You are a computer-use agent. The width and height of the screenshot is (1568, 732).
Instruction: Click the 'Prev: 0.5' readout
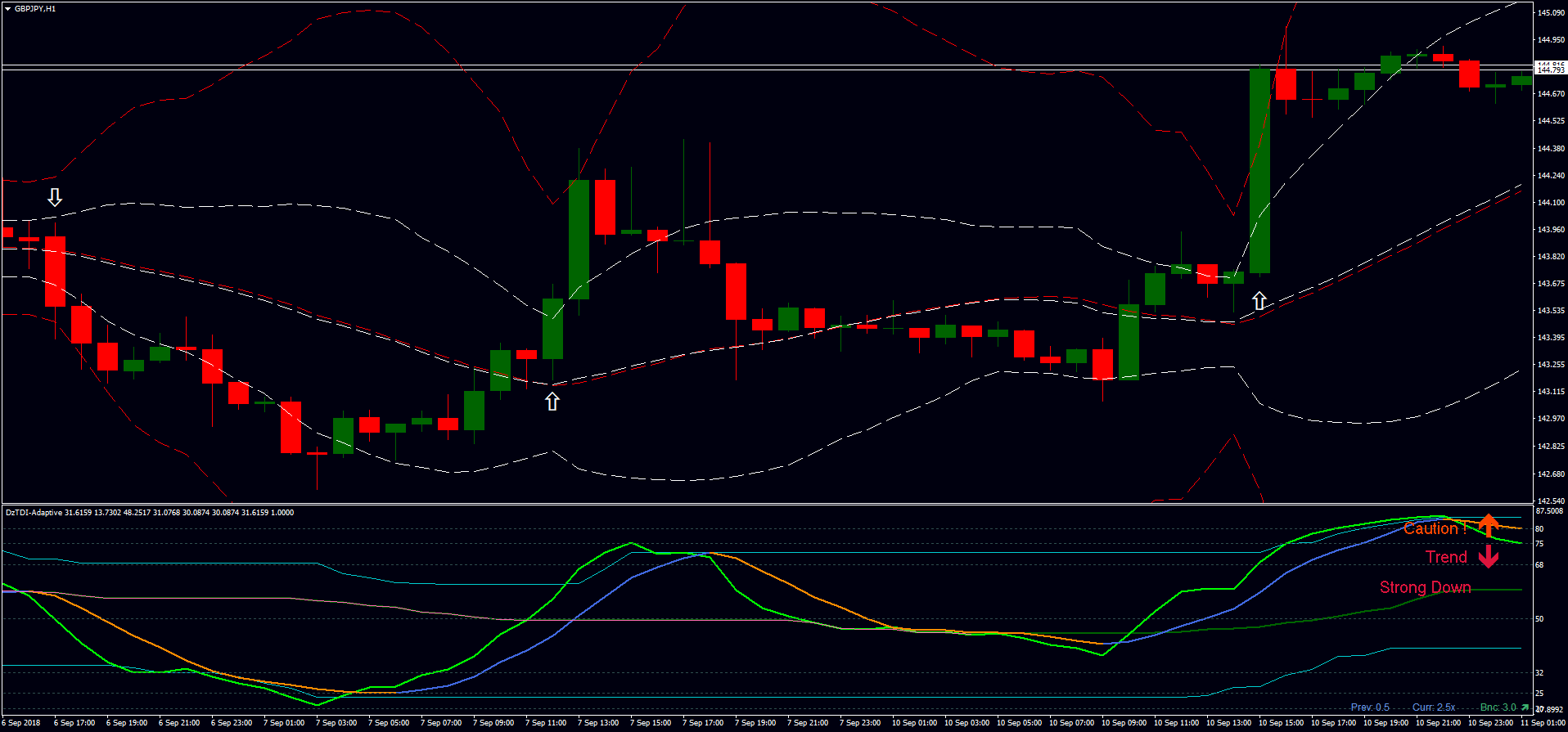coord(1370,707)
